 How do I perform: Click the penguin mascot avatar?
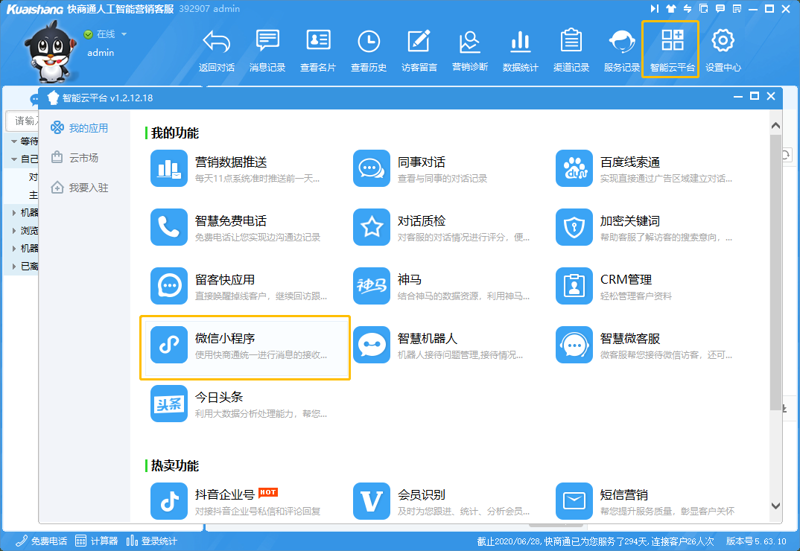click(51, 53)
